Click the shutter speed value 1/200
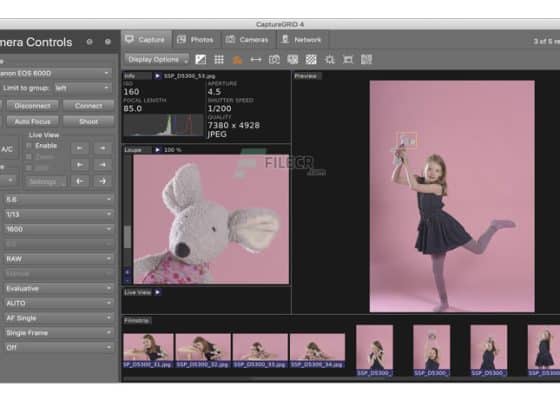This screenshot has width=560, height=420. tap(219, 109)
